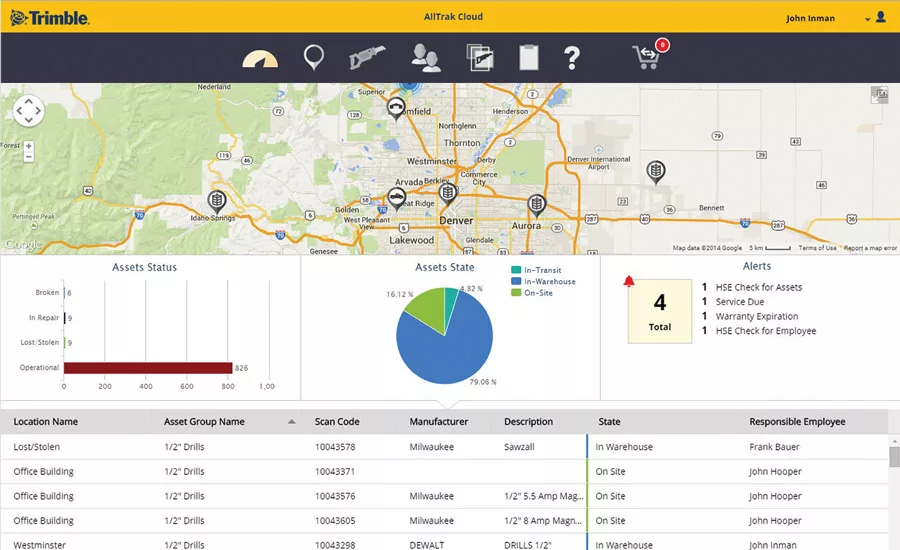Screen dimensions: 900x550
Task: Select the Lost/Stolen location row
Action: point(444,447)
